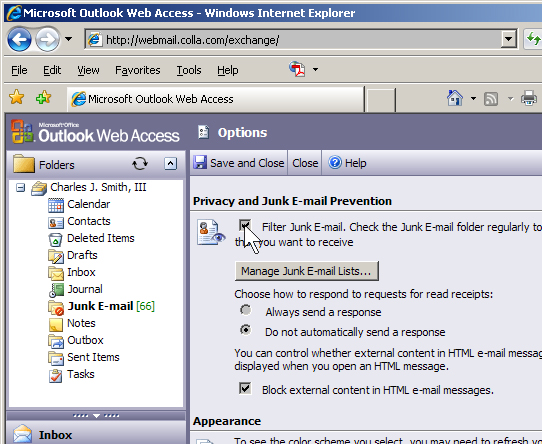Open the View menu
This screenshot has width=542, height=444.
coord(88,70)
